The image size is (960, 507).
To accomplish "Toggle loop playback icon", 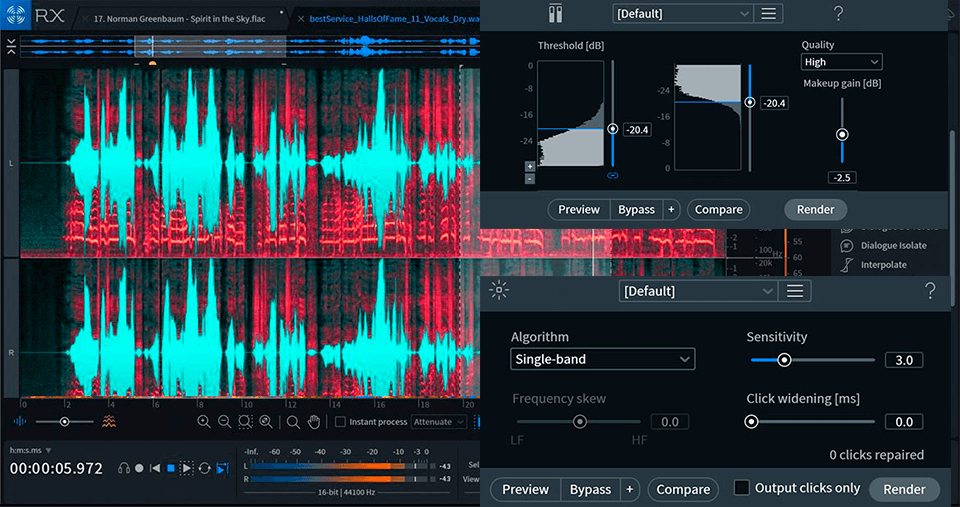I will pyautogui.click(x=204, y=468).
